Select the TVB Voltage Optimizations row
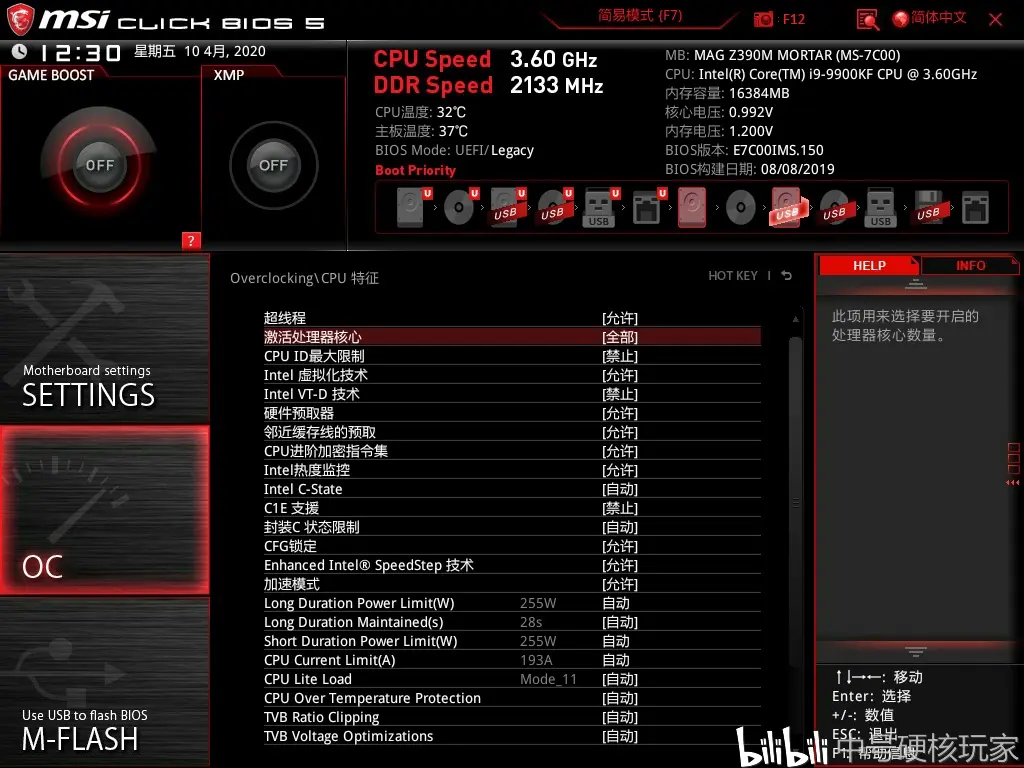1024x768 pixels. click(512, 736)
